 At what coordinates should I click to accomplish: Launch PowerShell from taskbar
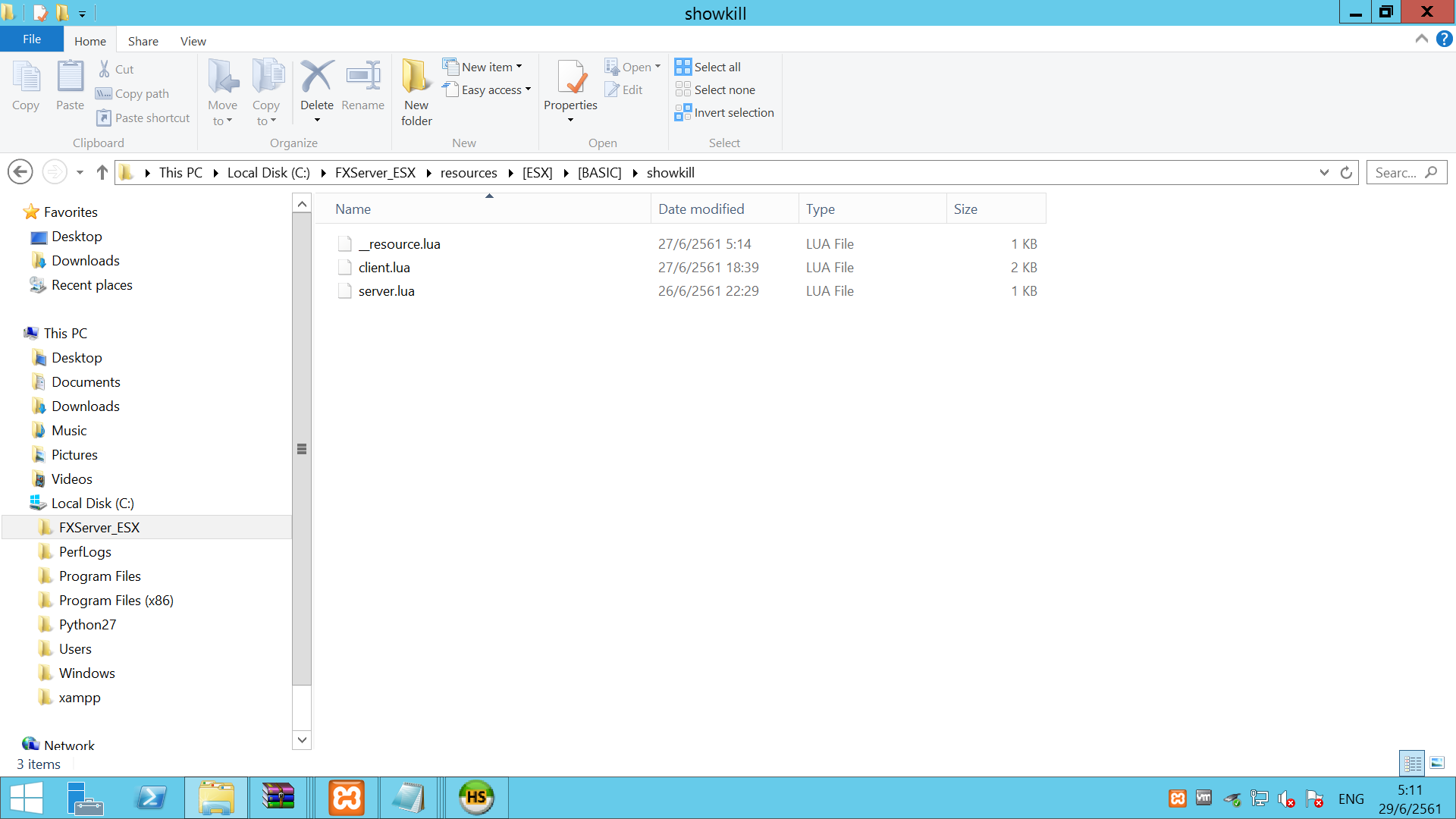tap(152, 798)
